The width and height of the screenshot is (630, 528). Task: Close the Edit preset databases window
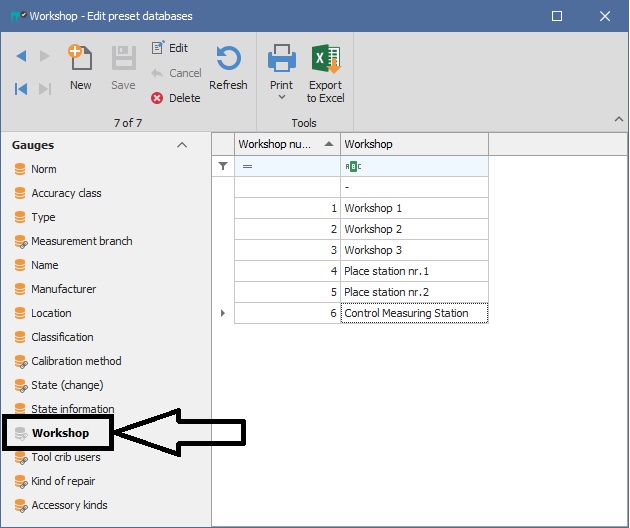(605, 16)
